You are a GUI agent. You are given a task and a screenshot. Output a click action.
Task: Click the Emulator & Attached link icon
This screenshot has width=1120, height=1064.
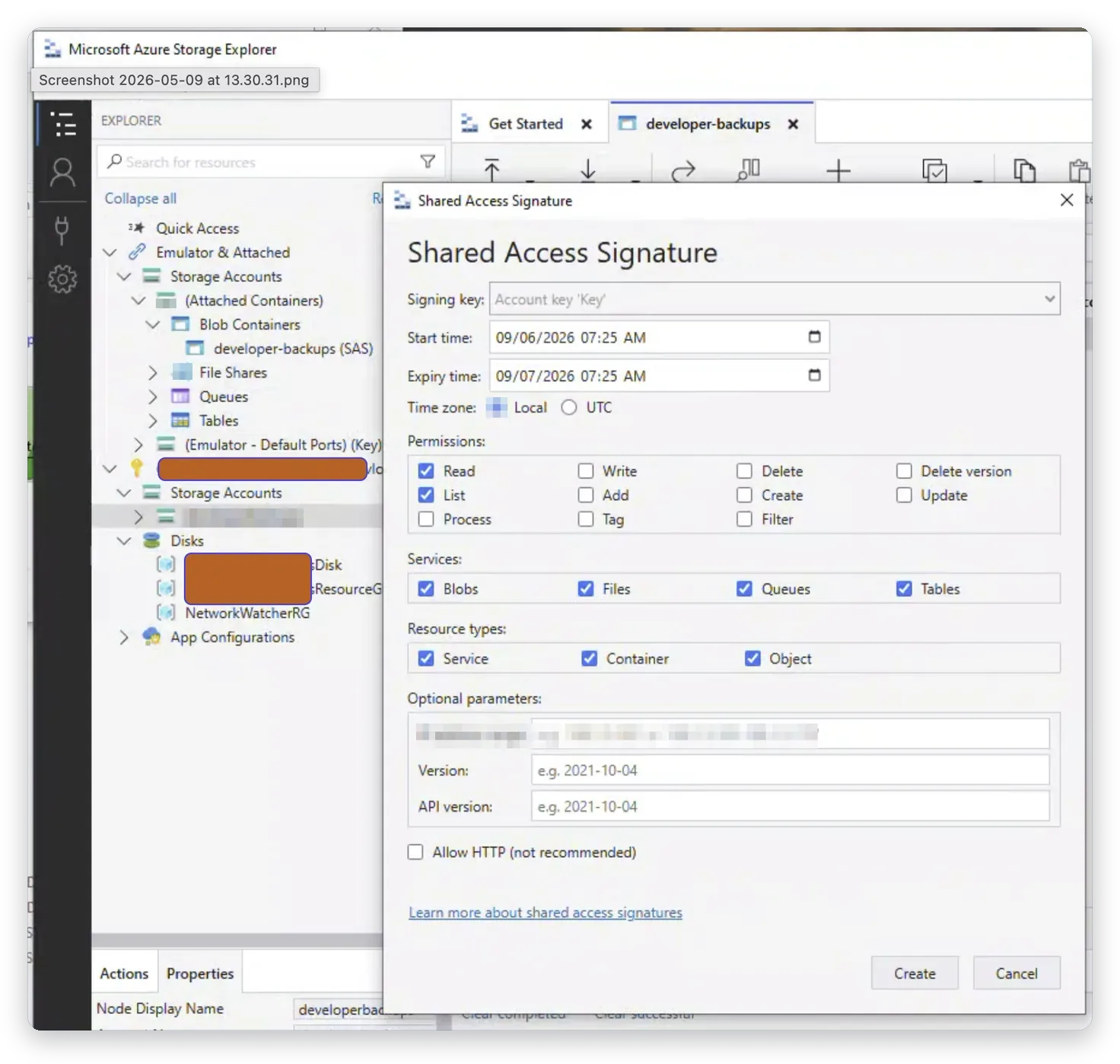[x=137, y=251]
